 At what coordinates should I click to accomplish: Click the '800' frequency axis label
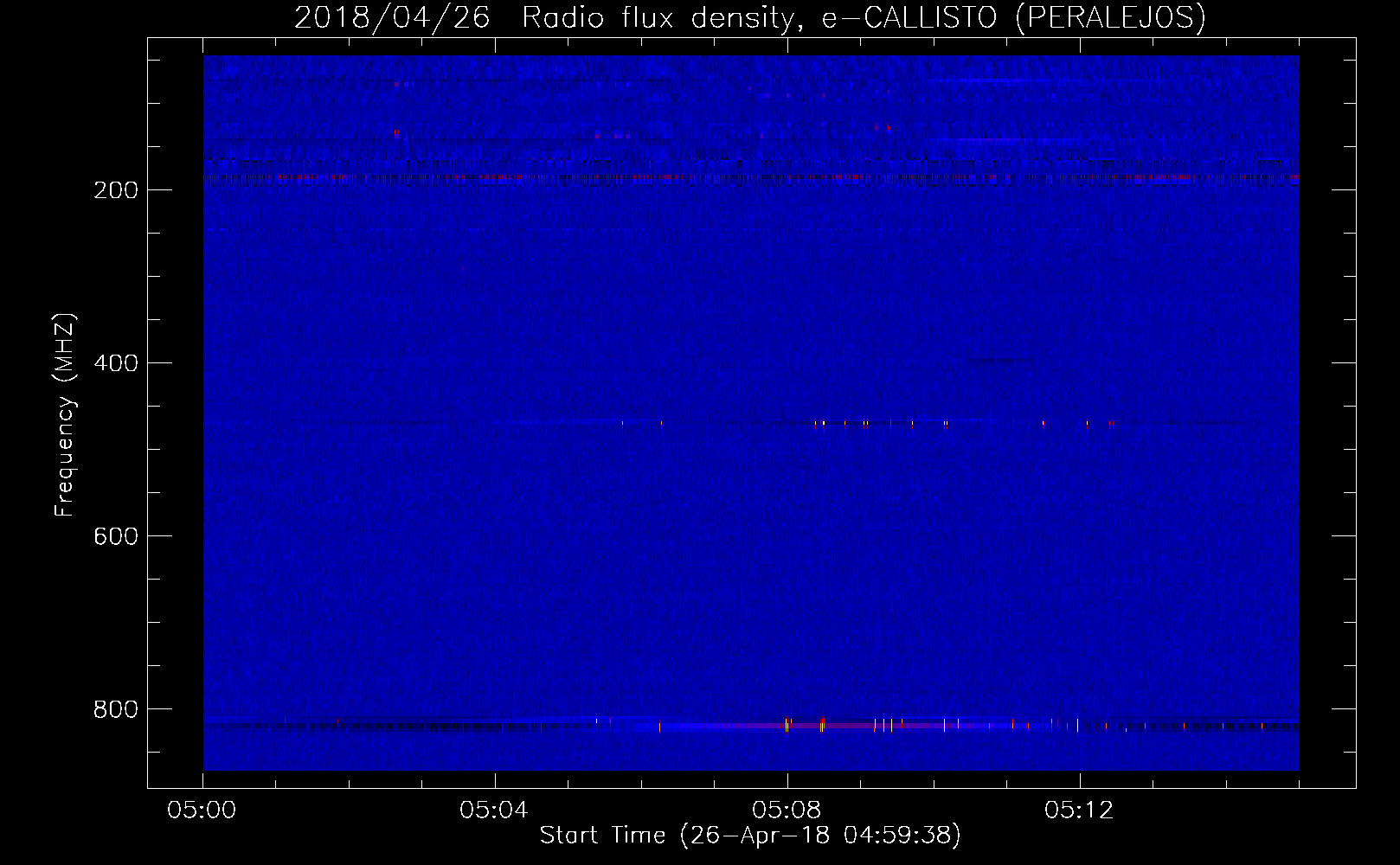coord(115,709)
